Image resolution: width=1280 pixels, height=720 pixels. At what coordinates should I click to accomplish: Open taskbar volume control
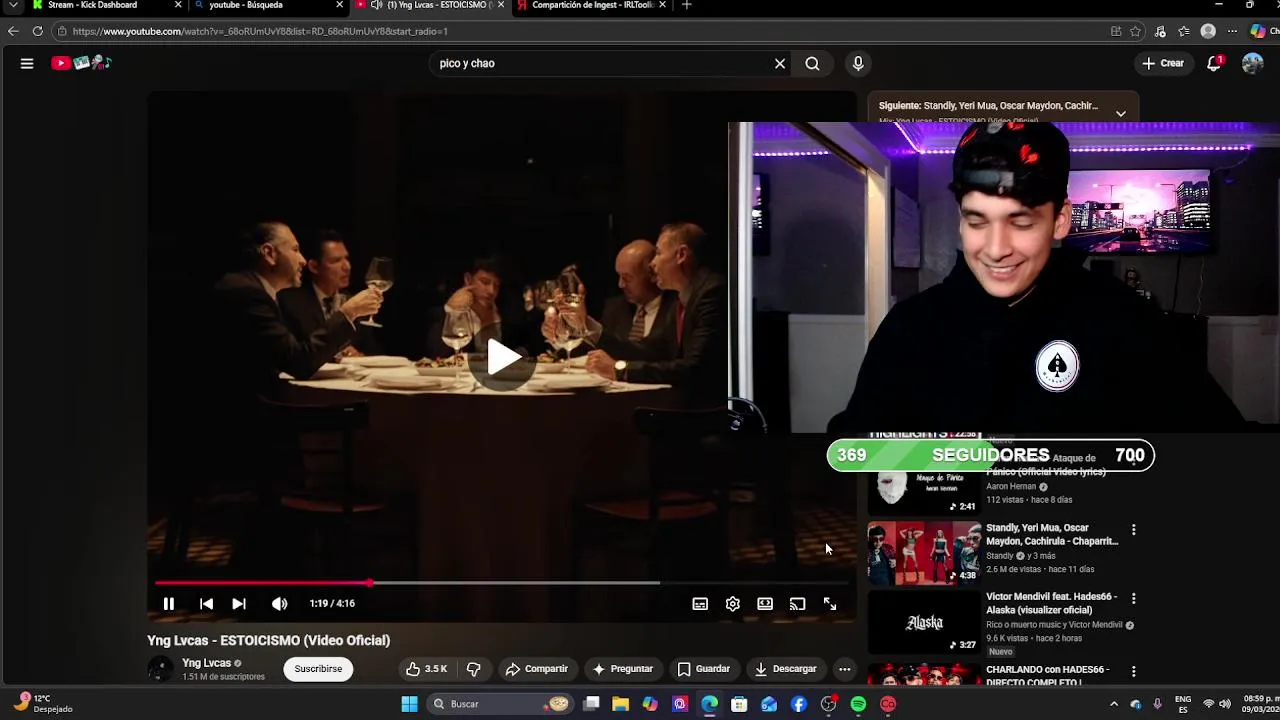pos(1225,704)
